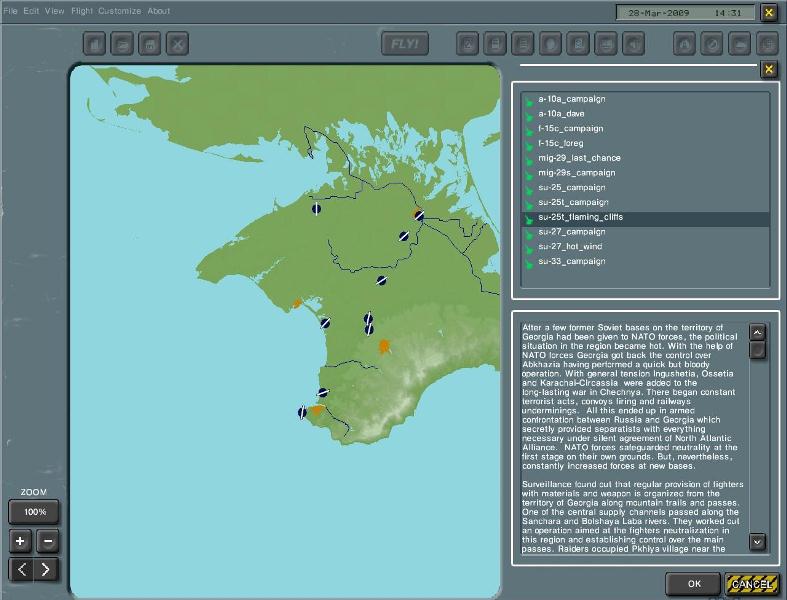The width and height of the screenshot is (787, 600).
Task: Close the campaign list panel with yellow X
Action: coord(768,69)
